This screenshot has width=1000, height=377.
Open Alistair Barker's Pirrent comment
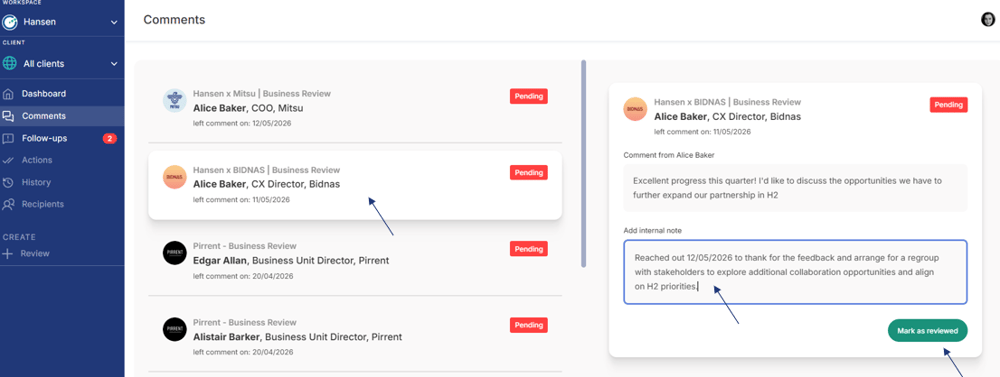coord(355,336)
